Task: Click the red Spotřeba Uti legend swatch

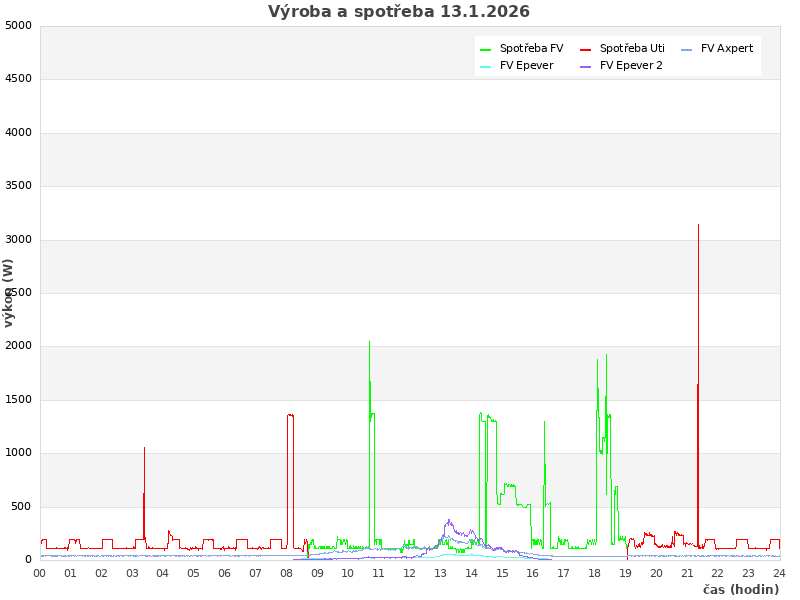Action: click(x=585, y=49)
